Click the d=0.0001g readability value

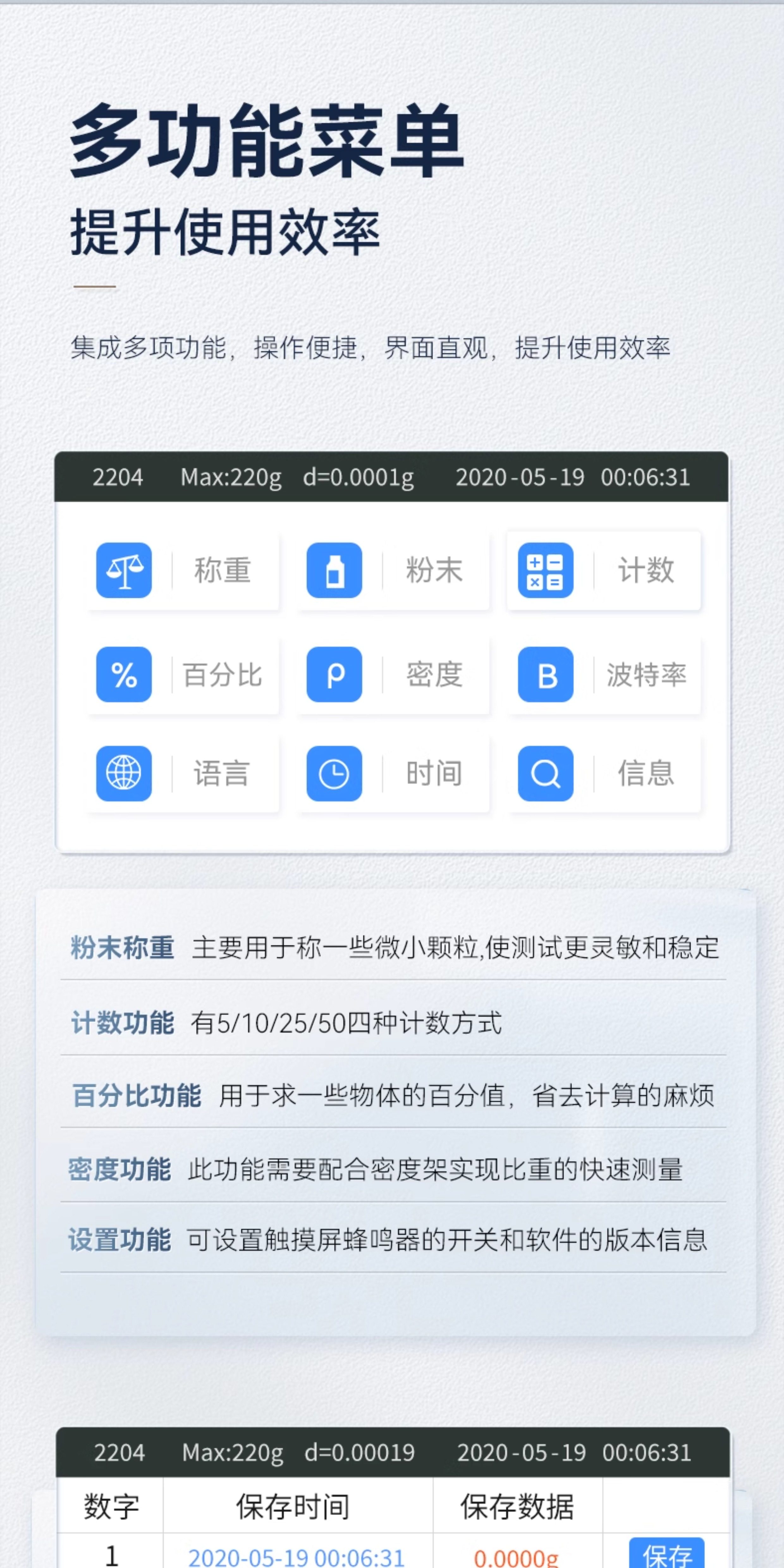[358, 478]
